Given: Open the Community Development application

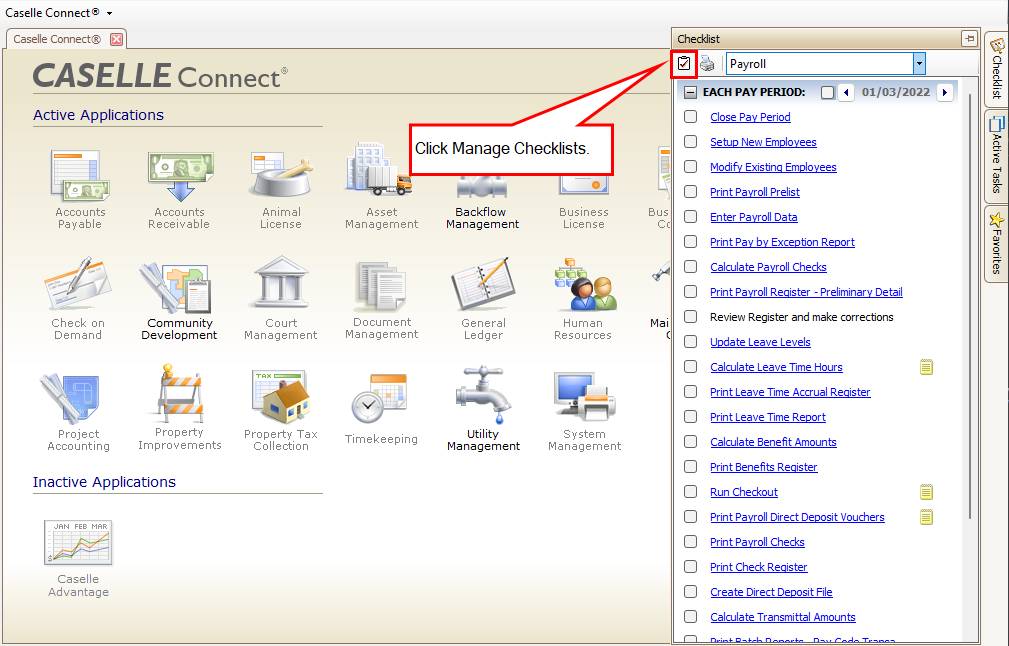Looking at the screenshot, I should point(180,299).
